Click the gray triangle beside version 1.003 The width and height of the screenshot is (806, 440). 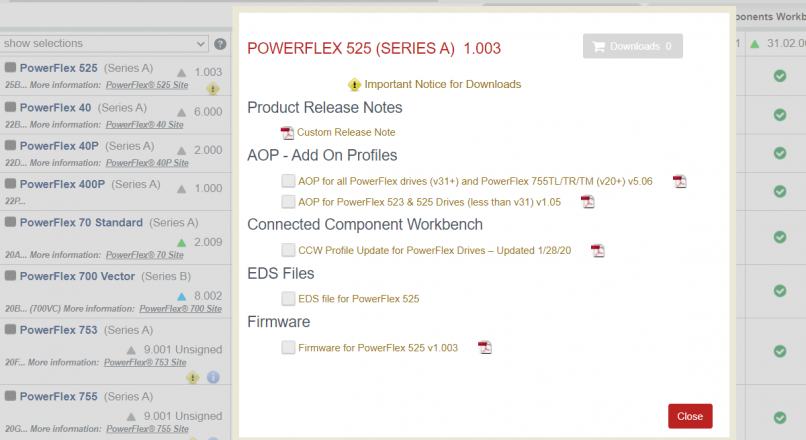[x=181, y=73]
